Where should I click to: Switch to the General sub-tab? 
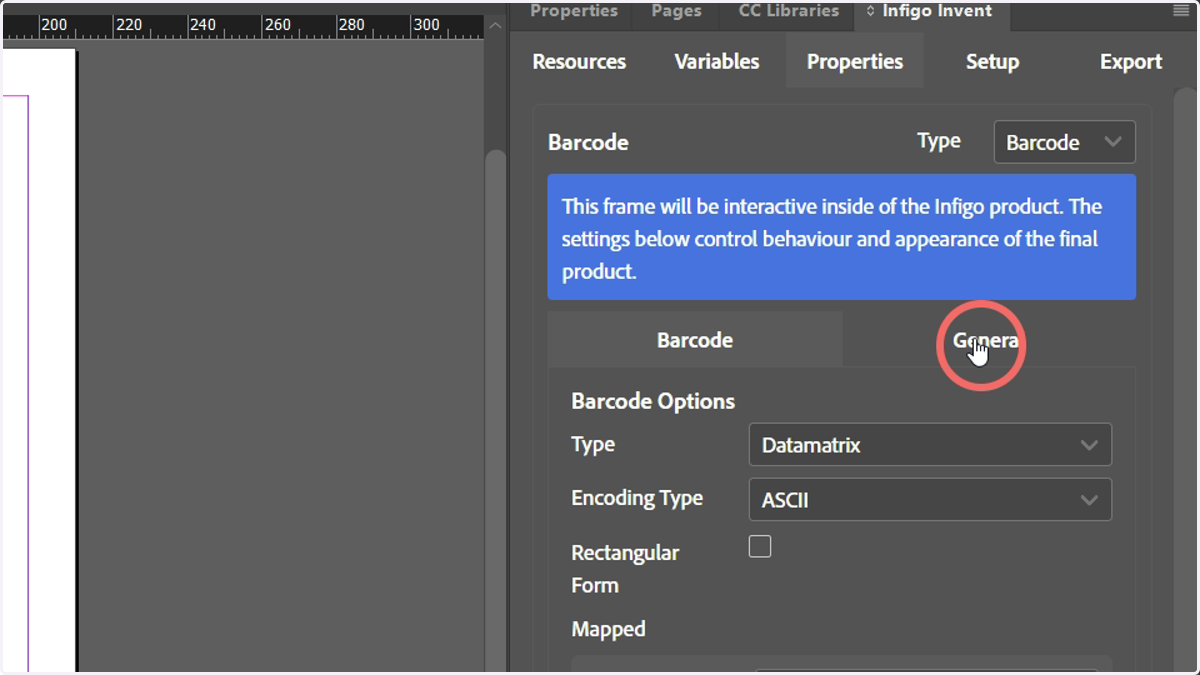pyautogui.click(x=988, y=340)
